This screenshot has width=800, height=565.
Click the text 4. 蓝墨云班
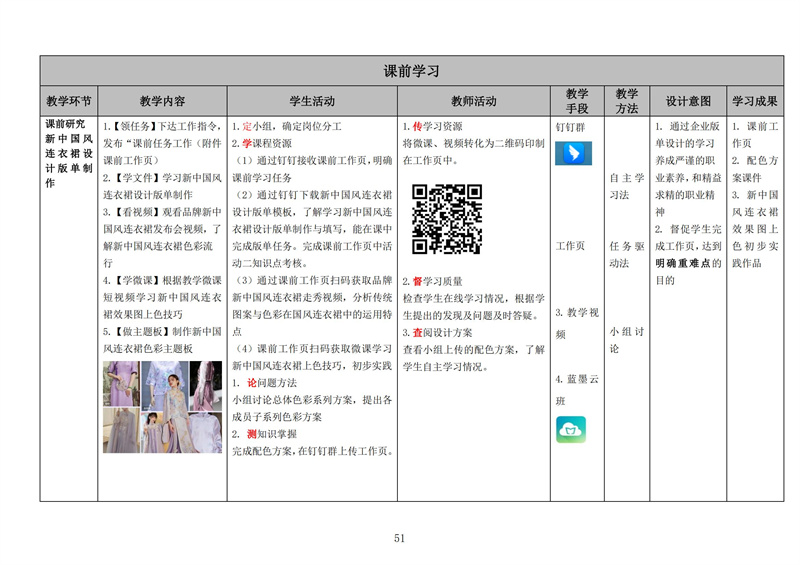coord(577,390)
